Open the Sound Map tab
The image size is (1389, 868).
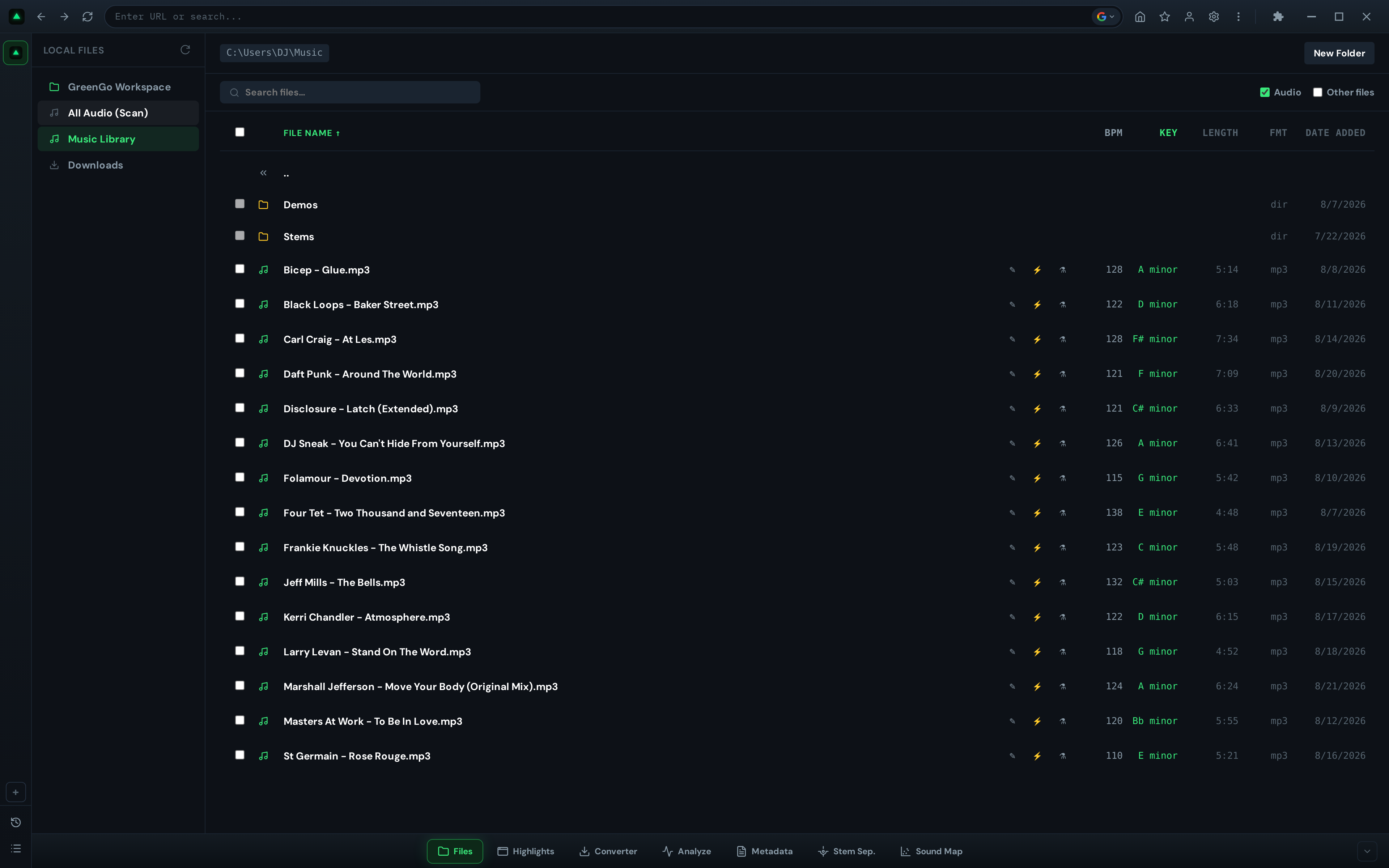(x=931, y=851)
